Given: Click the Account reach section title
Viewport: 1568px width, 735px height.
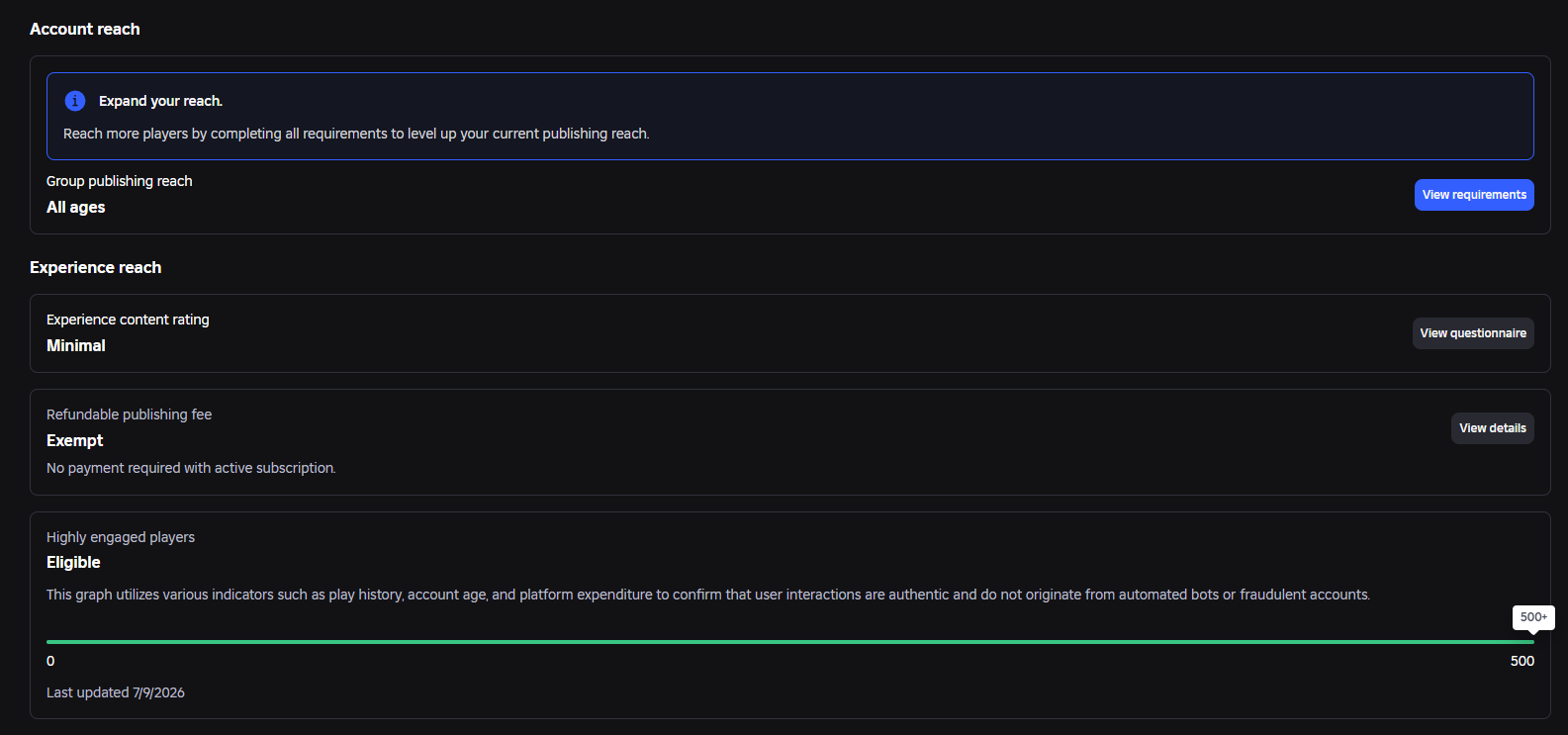Looking at the screenshot, I should click(x=85, y=30).
